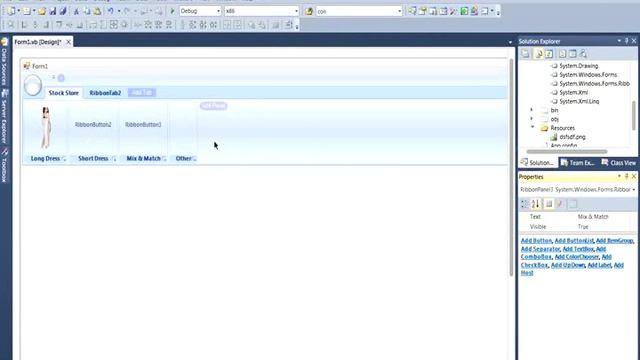The width and height of the screenshot is (640, 360).
Task: Open the Solution Explorer window icon in main toolbar
Action: tap(412, 11)
